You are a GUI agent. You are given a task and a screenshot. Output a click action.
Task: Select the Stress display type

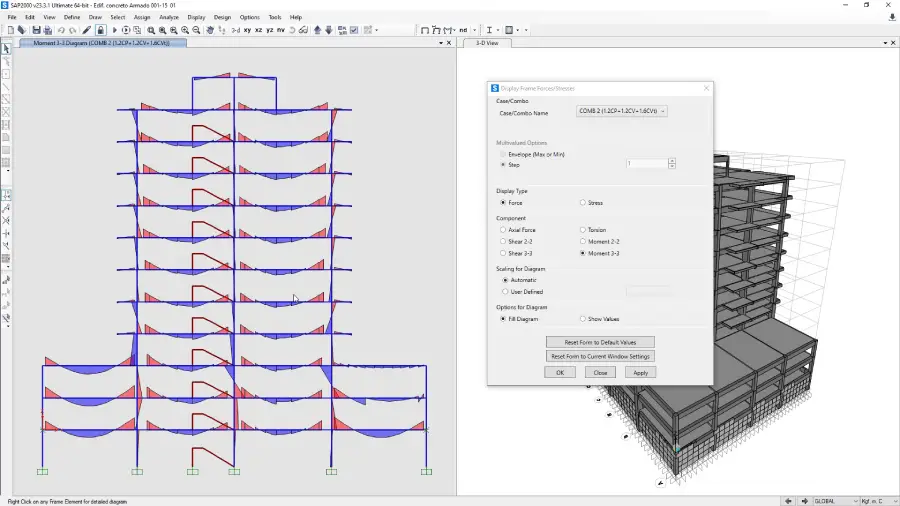coord(584,203)
